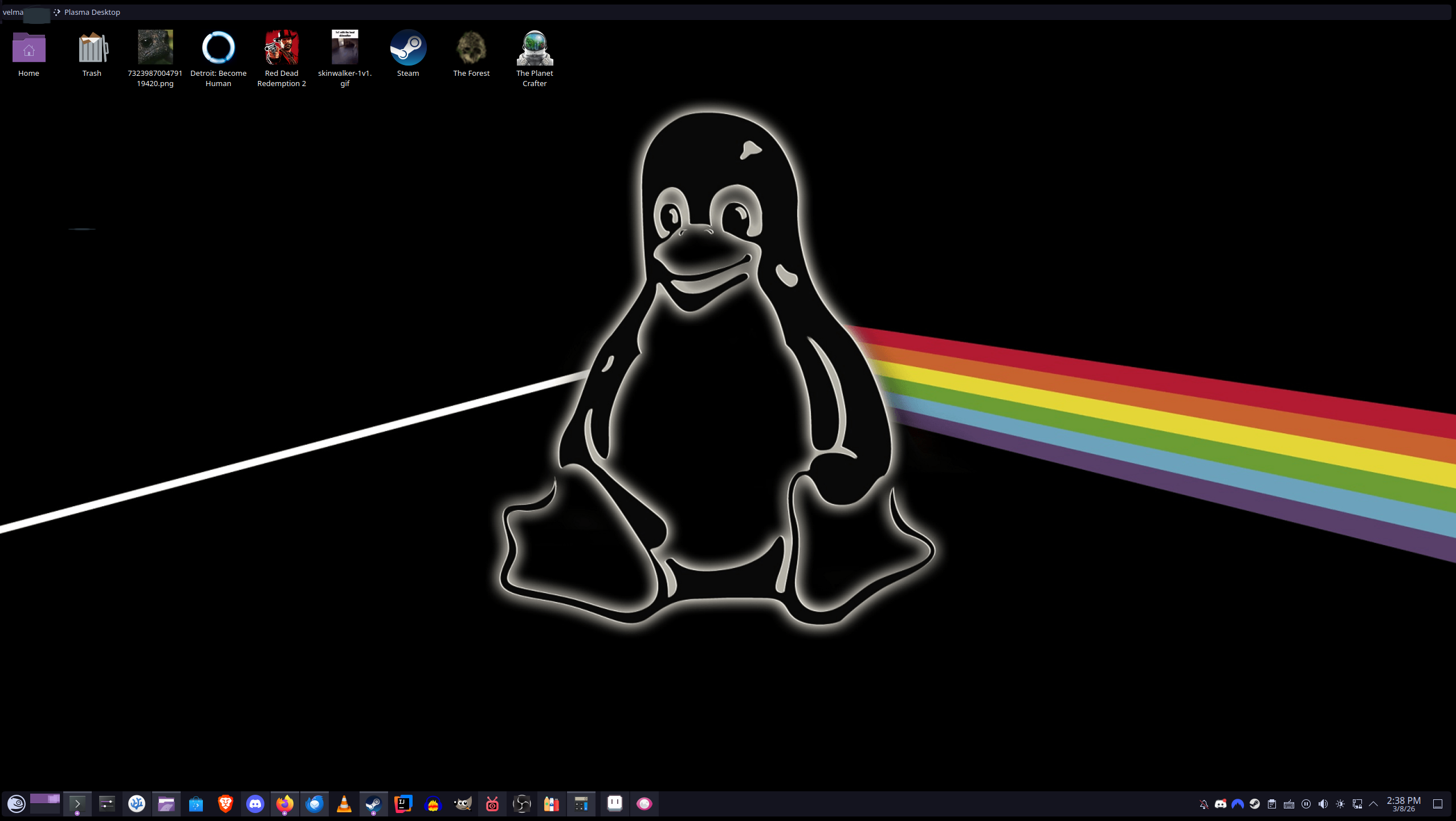The image size is (1456, 821).
Task: Open Thunderbird mail from taskbar
Action: coord(315,804)
